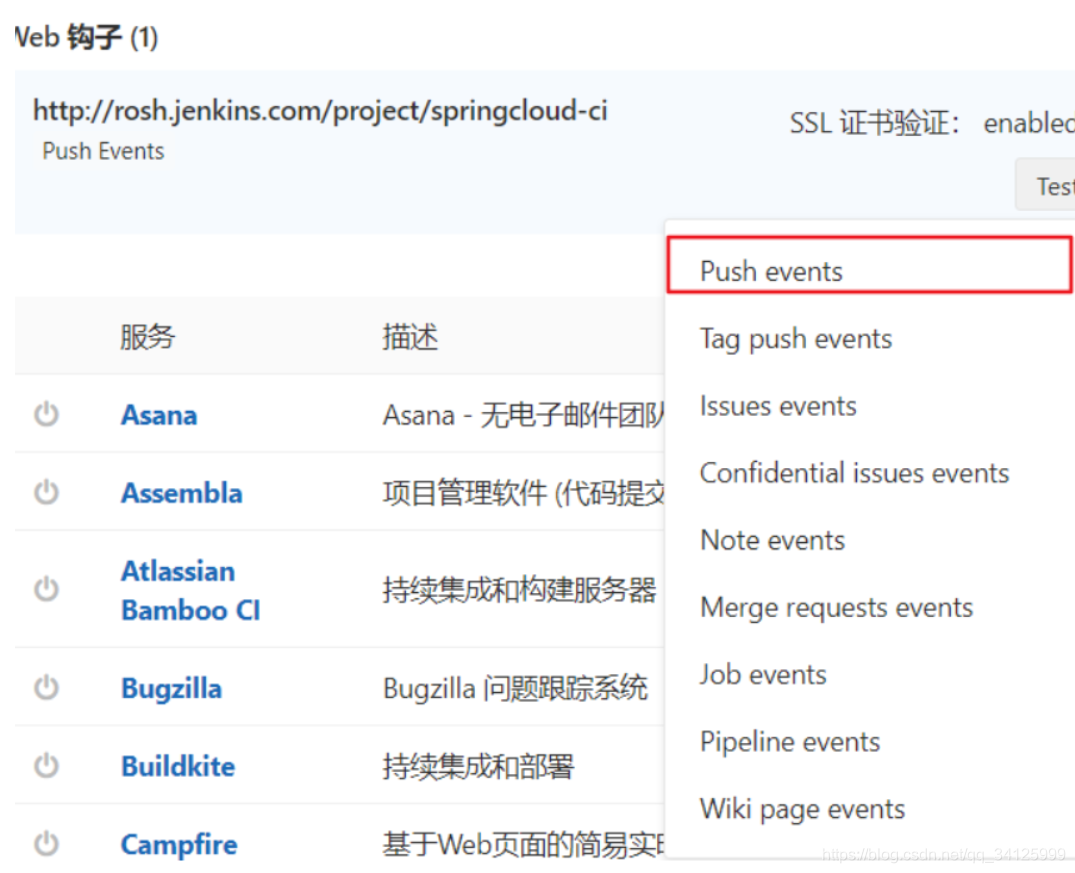Screen dimensions: 1075x873
Task: Open the Test dropdown button
Action: pos(1046,185)
